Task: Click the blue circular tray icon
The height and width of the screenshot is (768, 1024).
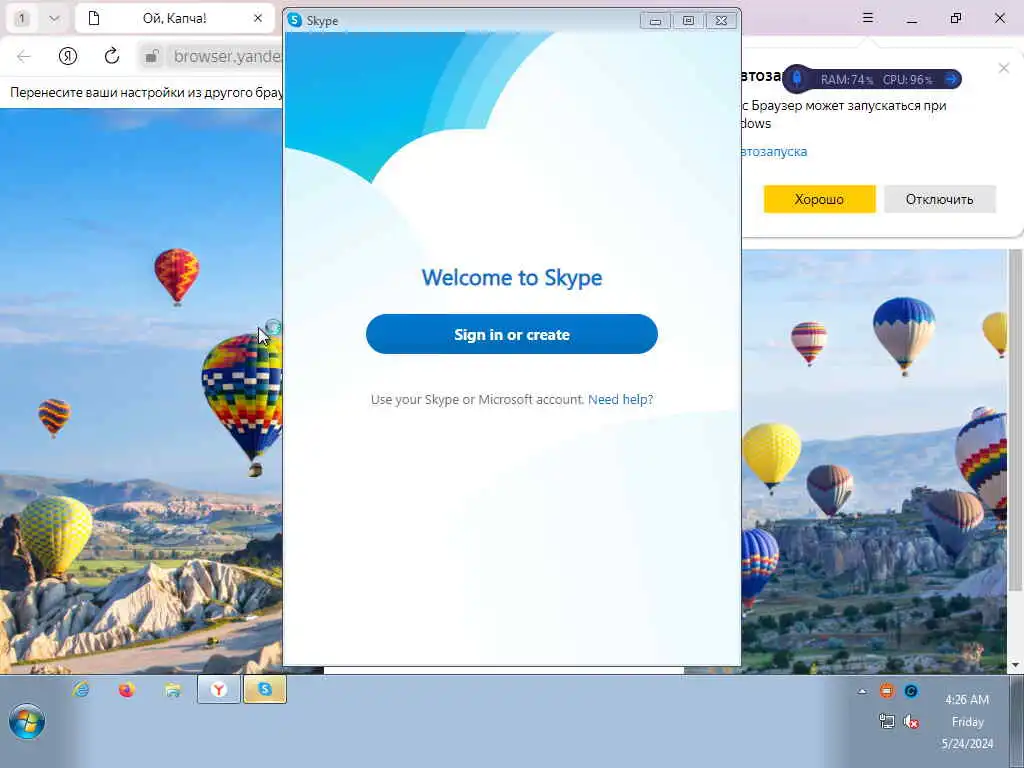Action: (x=911, y=691)
